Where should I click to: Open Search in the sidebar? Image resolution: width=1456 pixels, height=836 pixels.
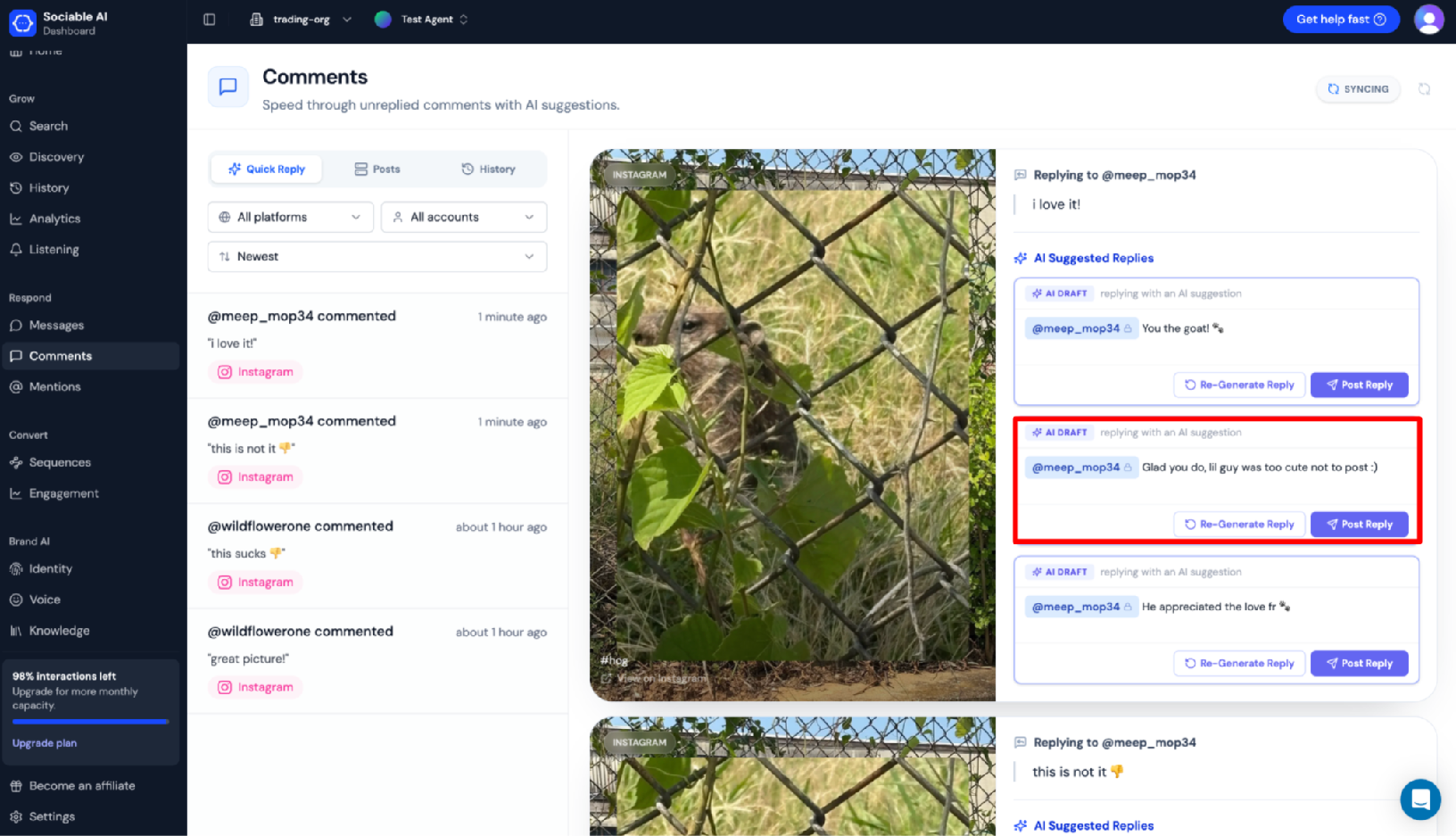tap(89, 126)
